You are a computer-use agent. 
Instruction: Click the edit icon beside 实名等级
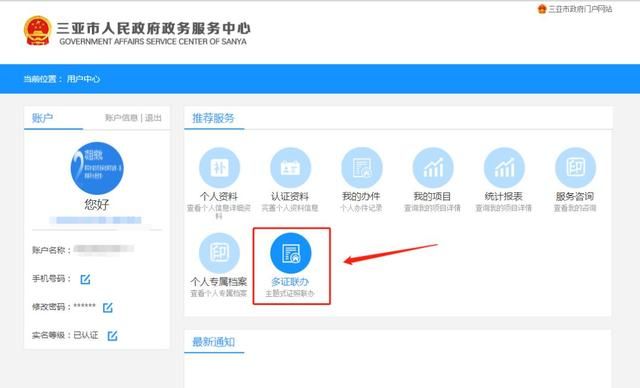(112, 336)
